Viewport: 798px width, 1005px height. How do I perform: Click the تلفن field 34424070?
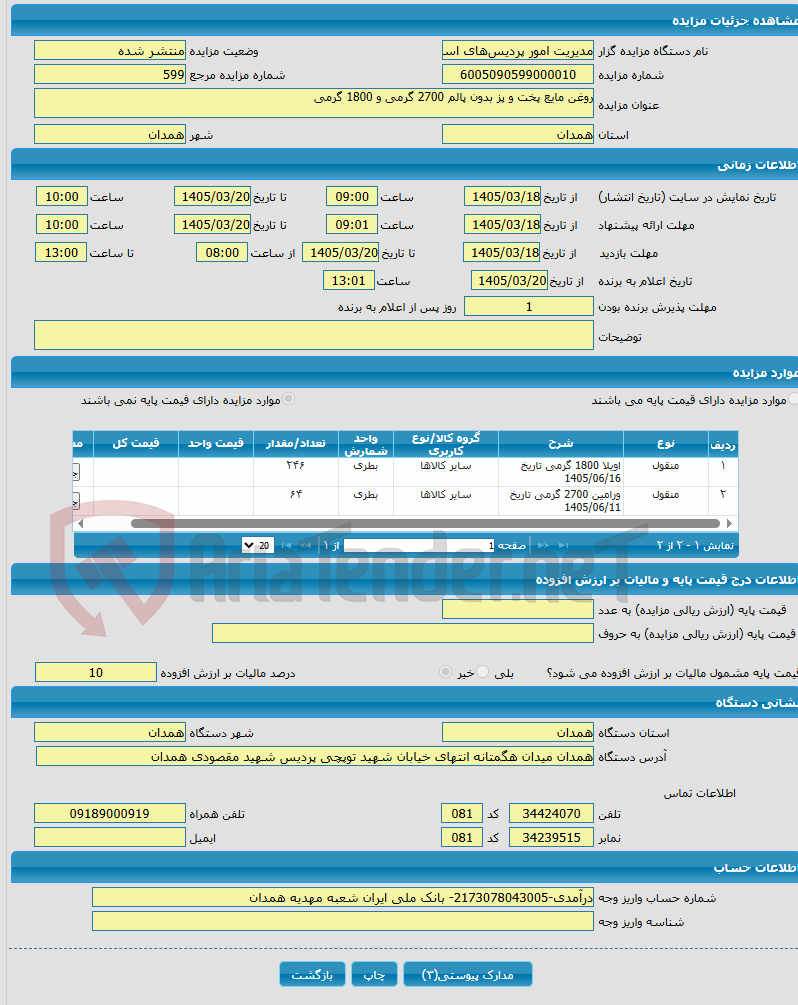coord(551,813)
